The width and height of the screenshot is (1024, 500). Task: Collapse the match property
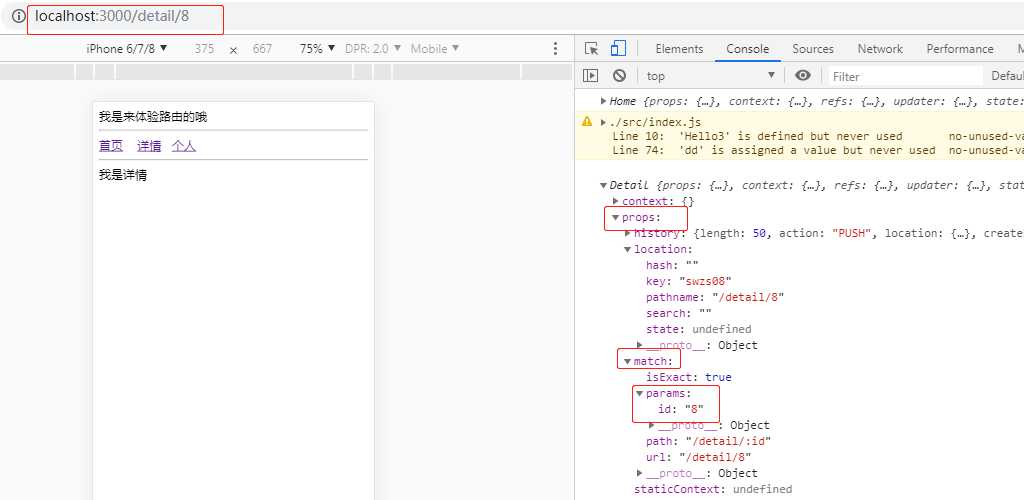coord(628,361)
